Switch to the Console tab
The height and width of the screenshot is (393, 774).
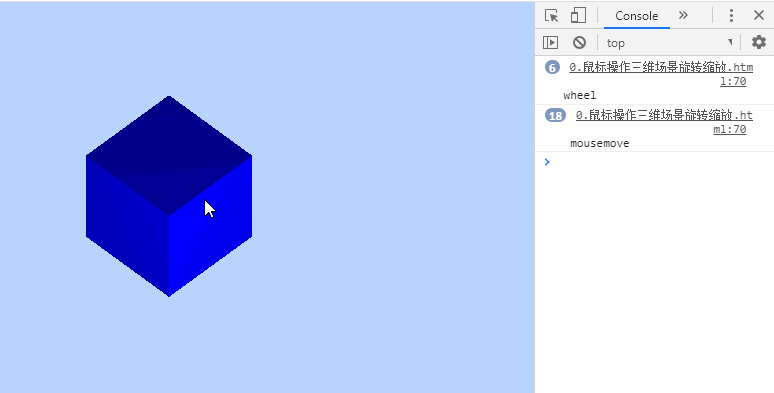[x=636, y=16]
